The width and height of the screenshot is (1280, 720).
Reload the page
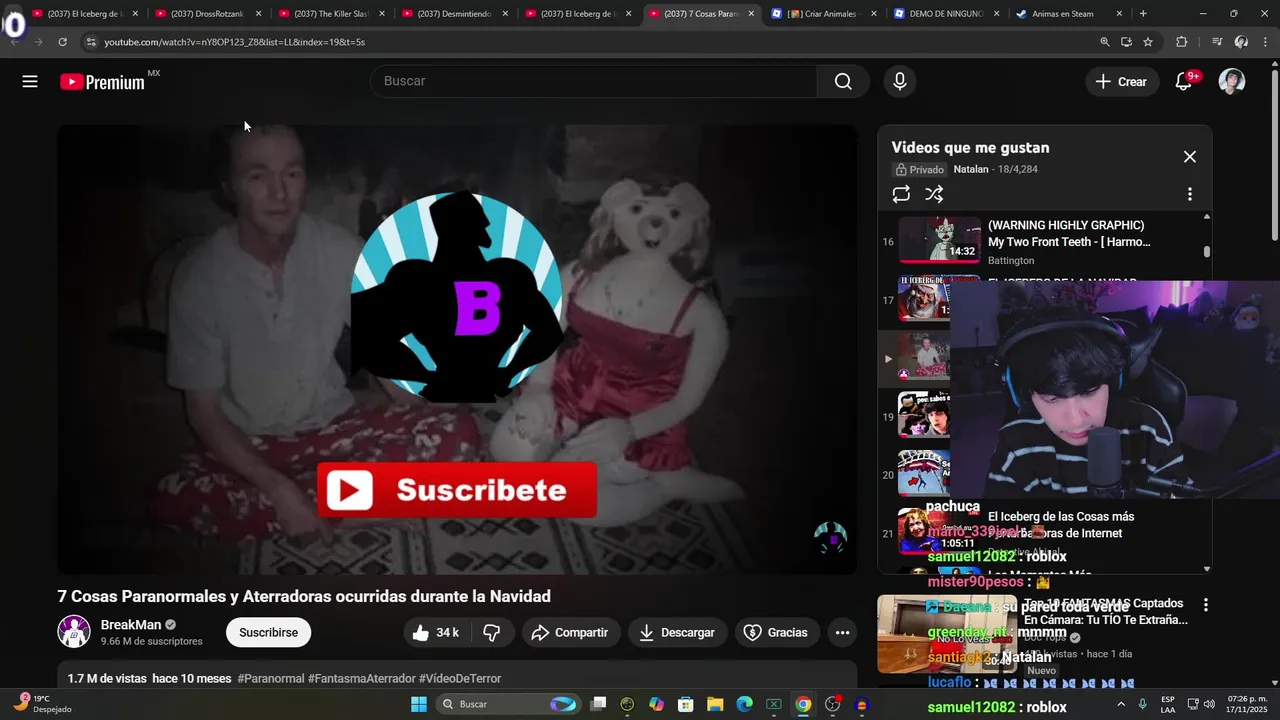coord(62,42)
